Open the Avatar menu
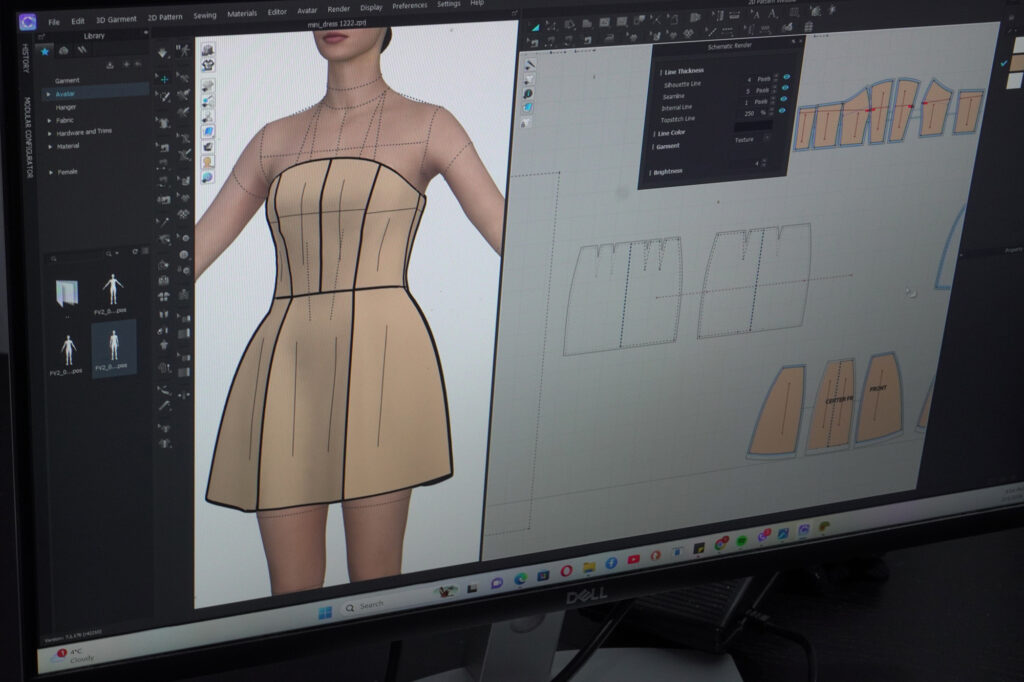This screenshot has height=682, width=1024. (x=307, y=10)
